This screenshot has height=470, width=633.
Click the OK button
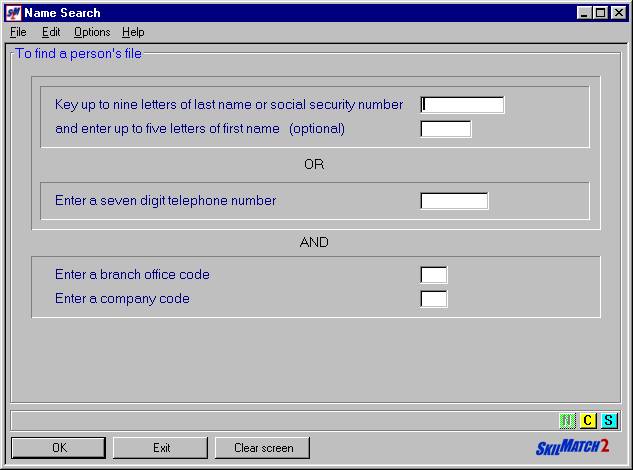(59, 448)
